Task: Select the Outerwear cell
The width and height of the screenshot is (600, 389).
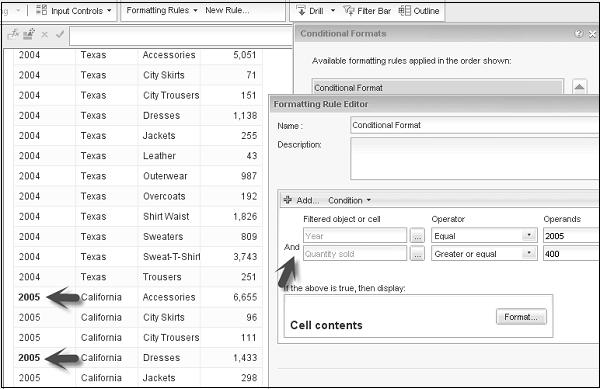Action: [x=169, y=176]
